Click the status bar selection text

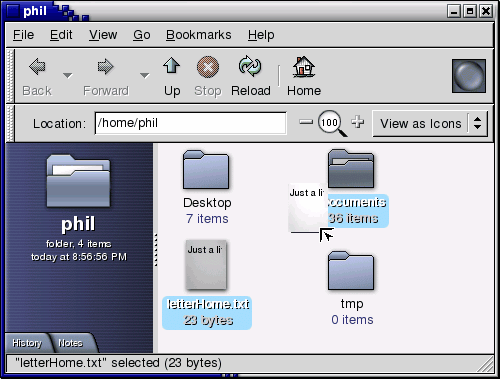[118, 363]
